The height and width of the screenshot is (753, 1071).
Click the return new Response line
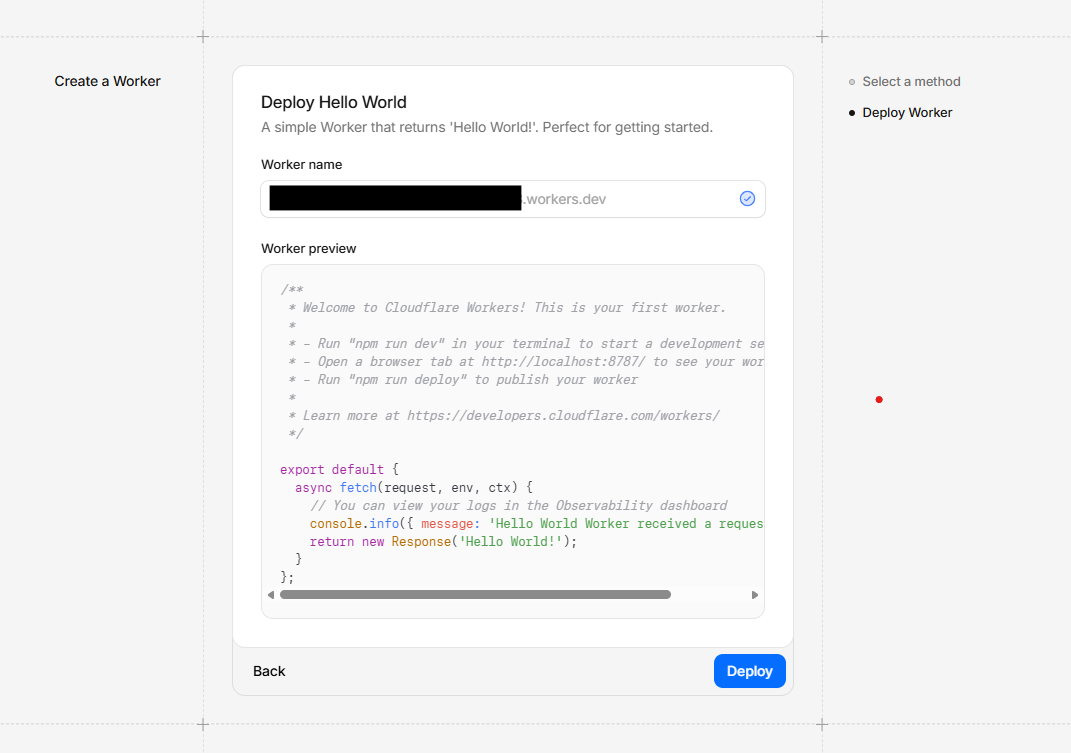[x=443, y=542]
